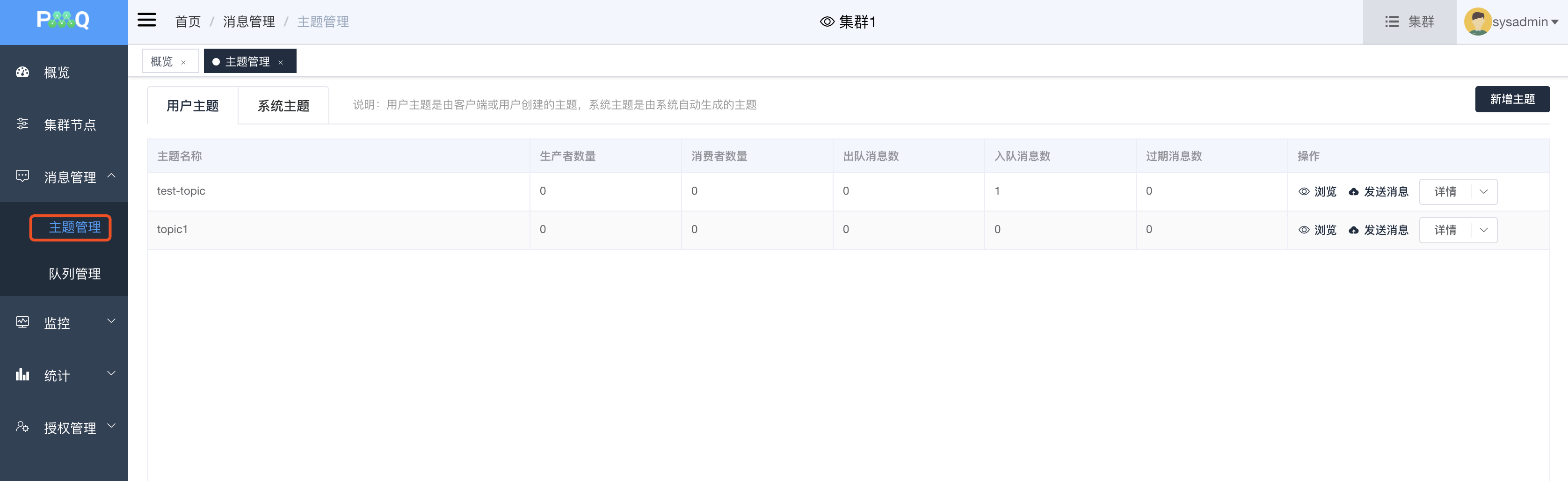
Task: Click send message cloud icon for test-topic
Action: tap(1354, 192)
